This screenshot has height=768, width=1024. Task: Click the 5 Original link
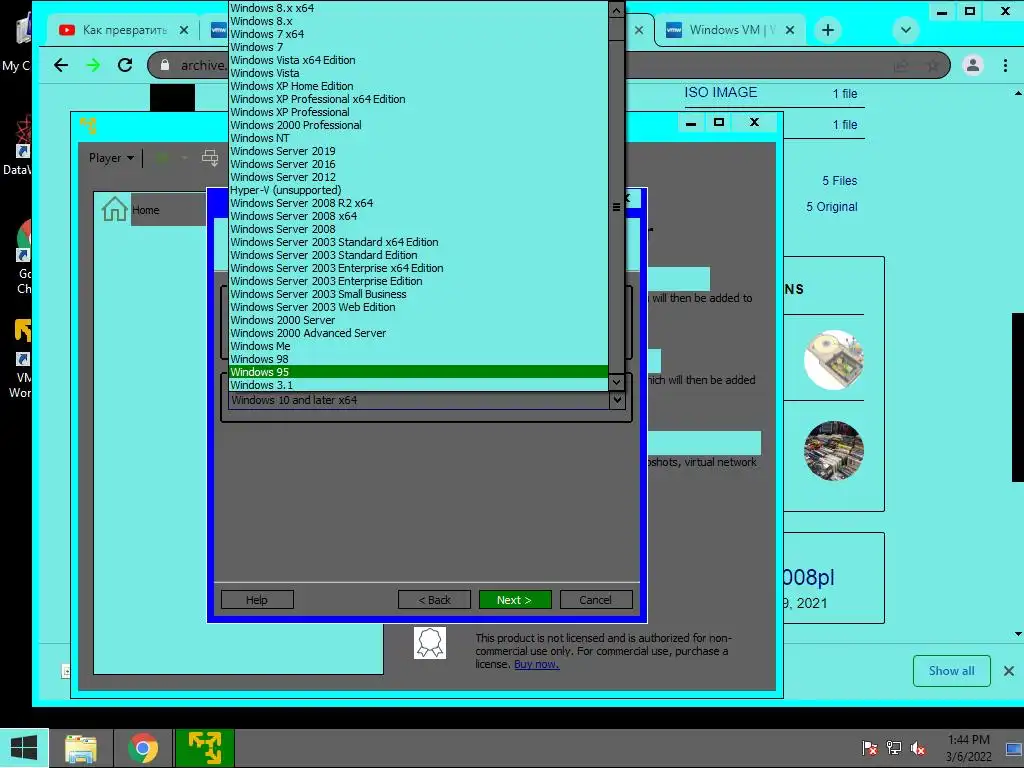pos(831,206)
